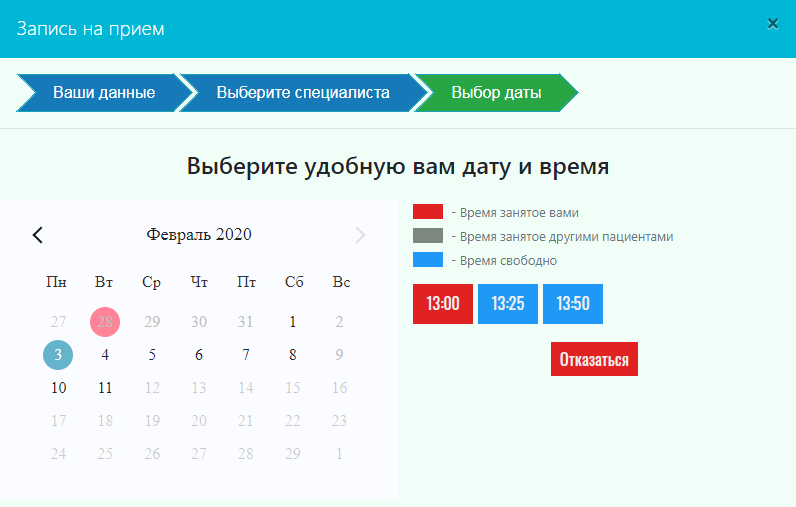Select highlighted date 3 in calendar
The image size is (796, 507).
coord(58,355)
